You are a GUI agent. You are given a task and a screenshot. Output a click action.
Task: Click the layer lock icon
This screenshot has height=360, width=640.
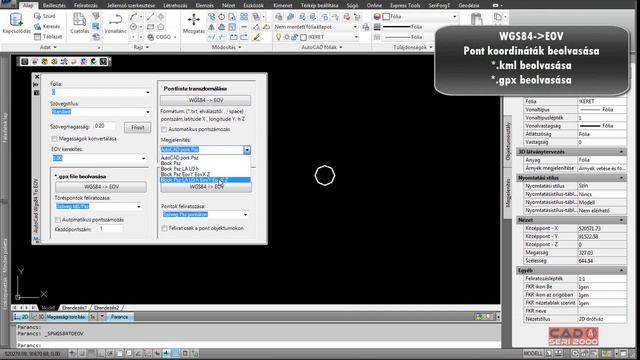pos(295,37)
